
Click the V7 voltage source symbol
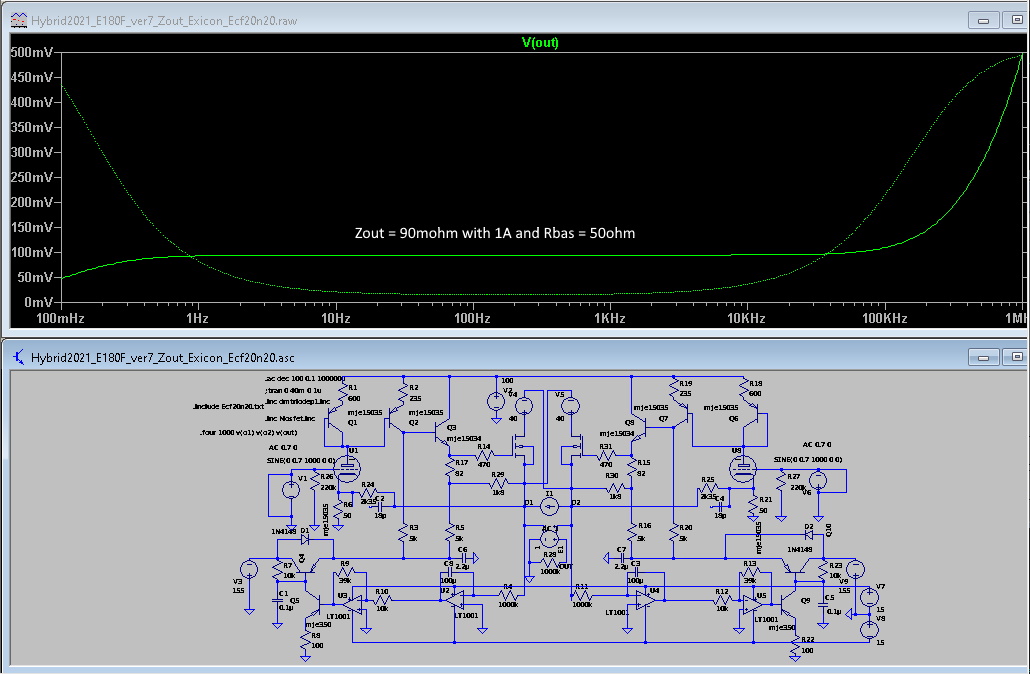click(869, 595)
